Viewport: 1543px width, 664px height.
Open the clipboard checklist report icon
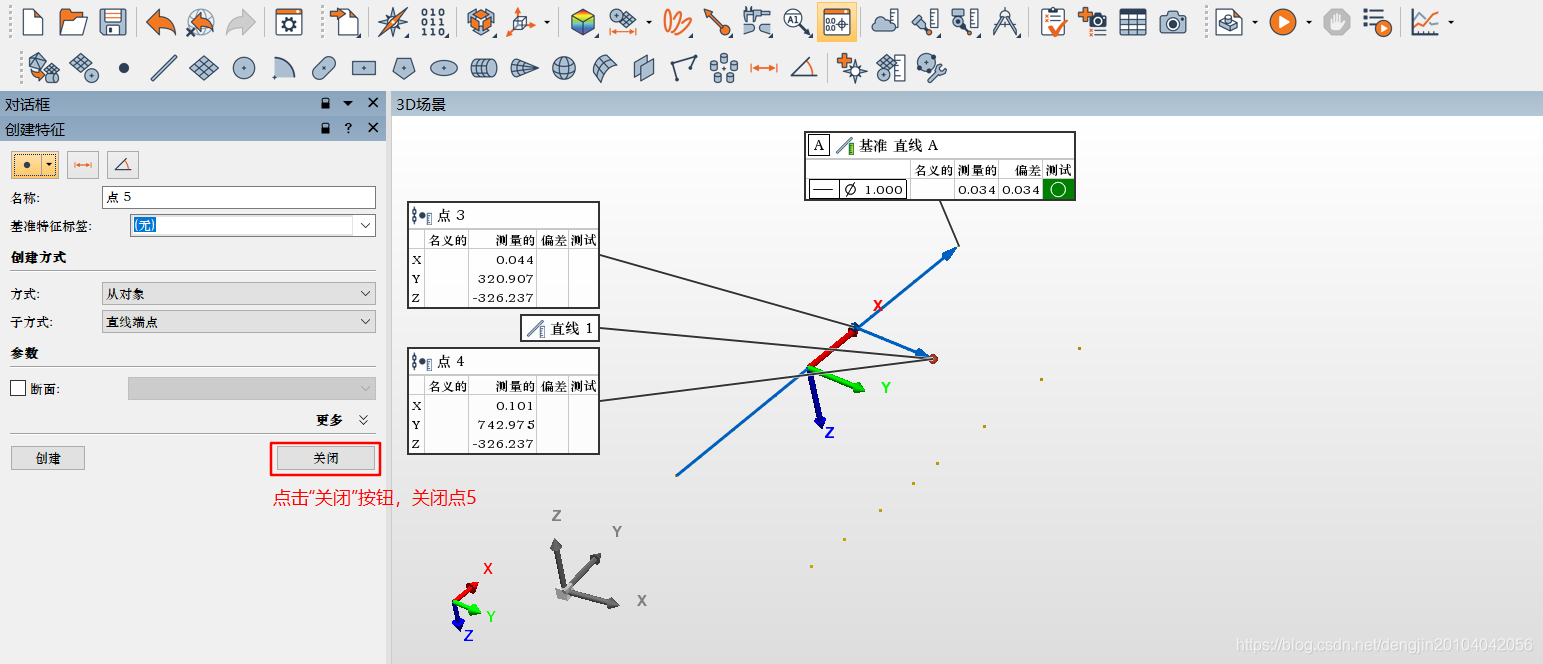pyautogui.click(x=1053, y=21)
